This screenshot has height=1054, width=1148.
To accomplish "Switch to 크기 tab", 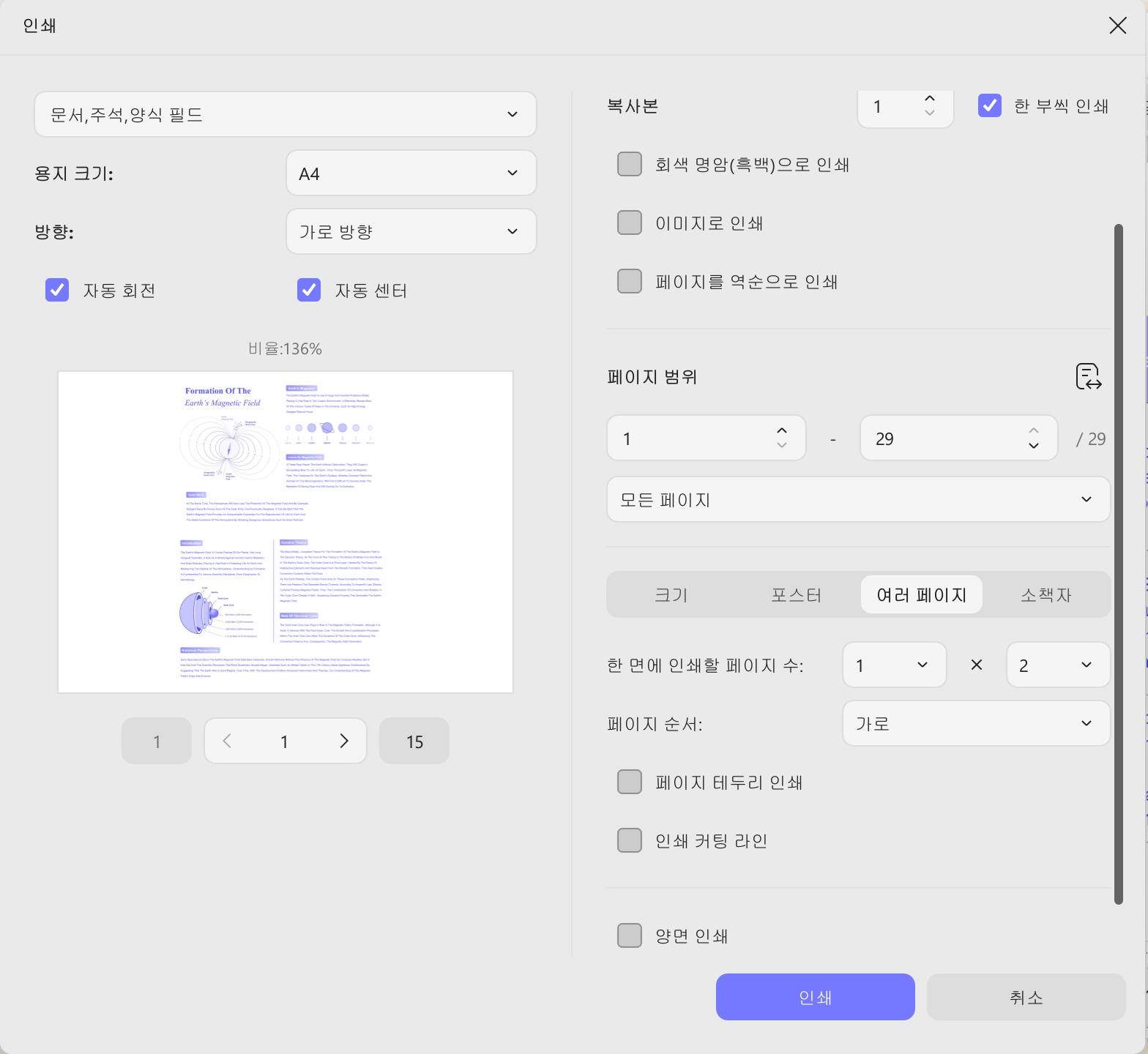I will point(671,594).
